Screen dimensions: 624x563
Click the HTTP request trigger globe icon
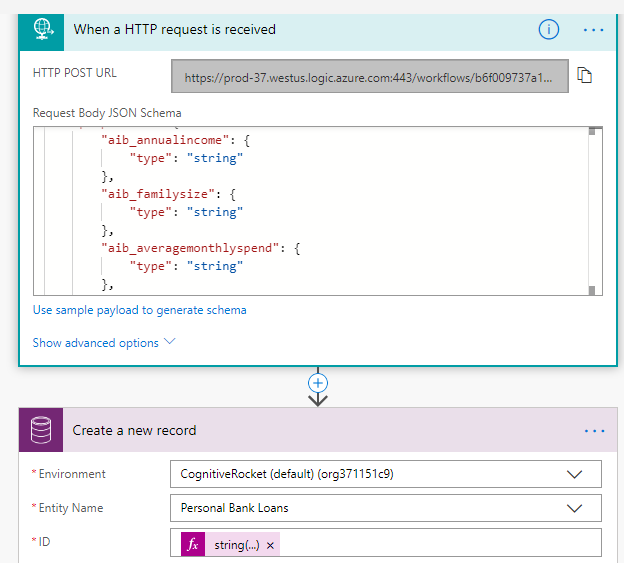[42, 29]
